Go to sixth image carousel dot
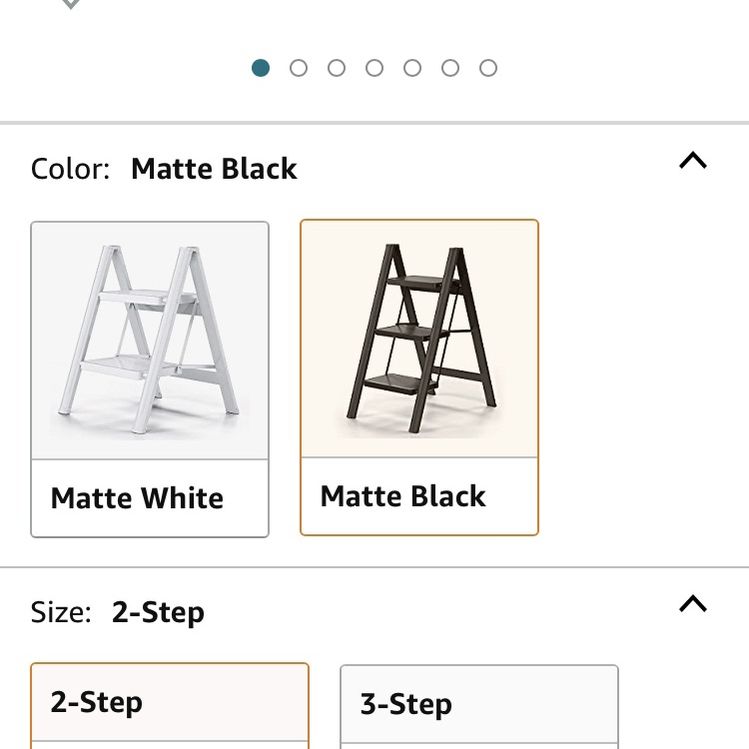 point(450,68)
